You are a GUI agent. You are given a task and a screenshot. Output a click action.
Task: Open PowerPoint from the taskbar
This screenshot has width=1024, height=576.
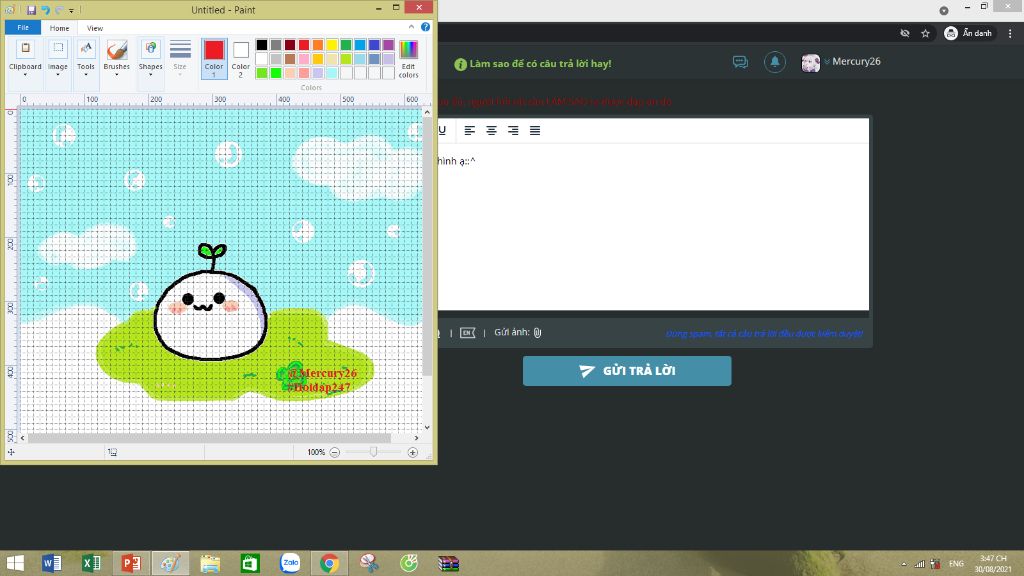[x=131, y=563]
